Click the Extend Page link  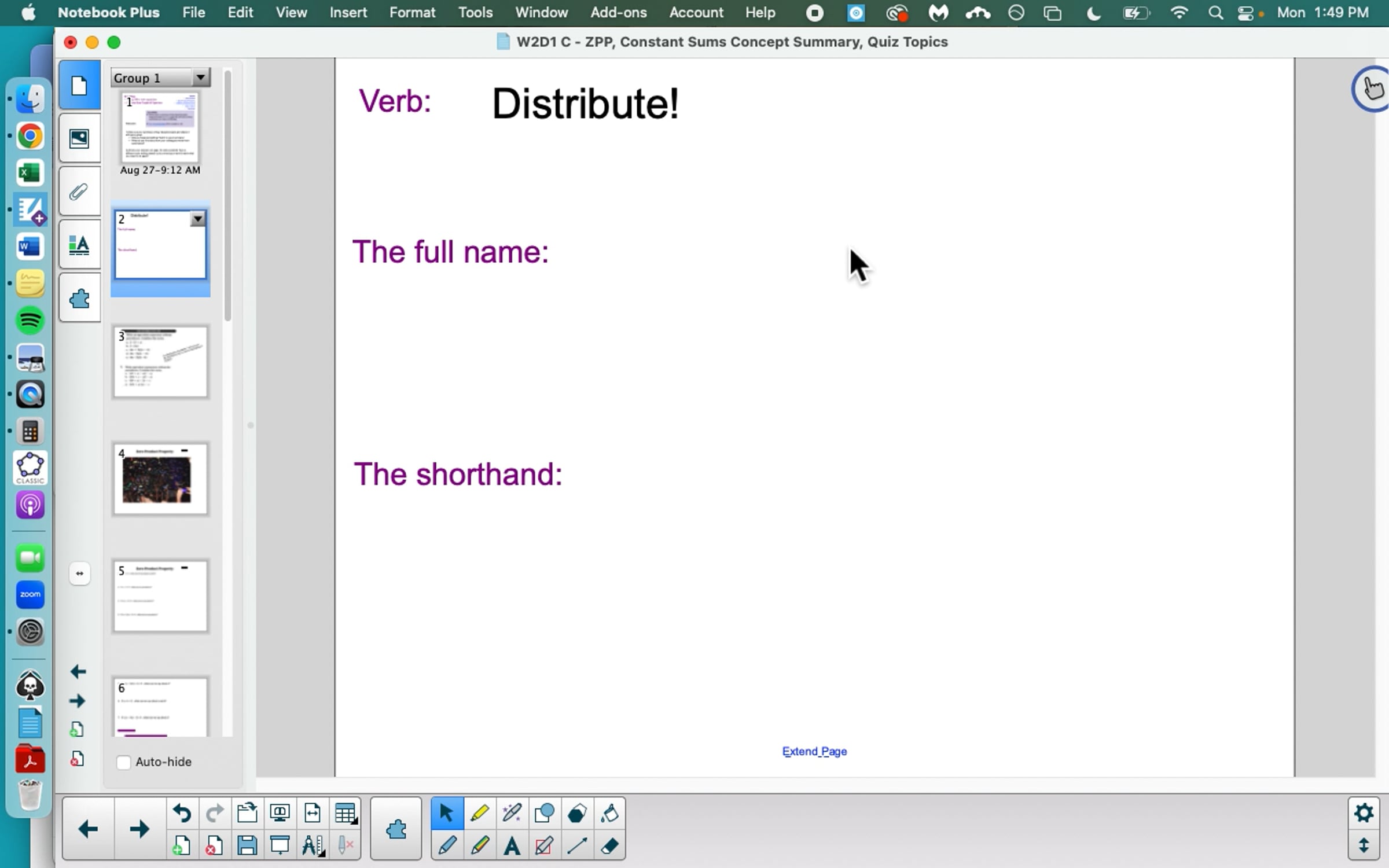814,751
